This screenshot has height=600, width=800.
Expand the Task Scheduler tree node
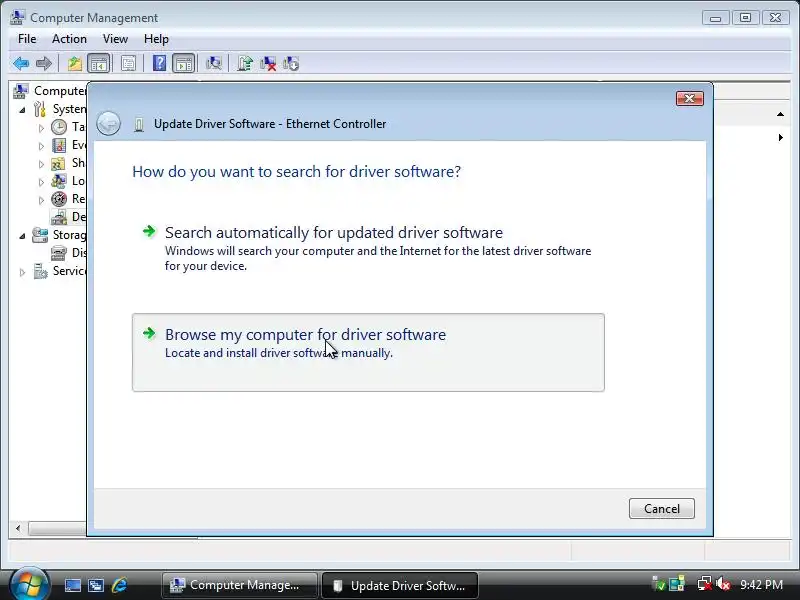[41, 128]
